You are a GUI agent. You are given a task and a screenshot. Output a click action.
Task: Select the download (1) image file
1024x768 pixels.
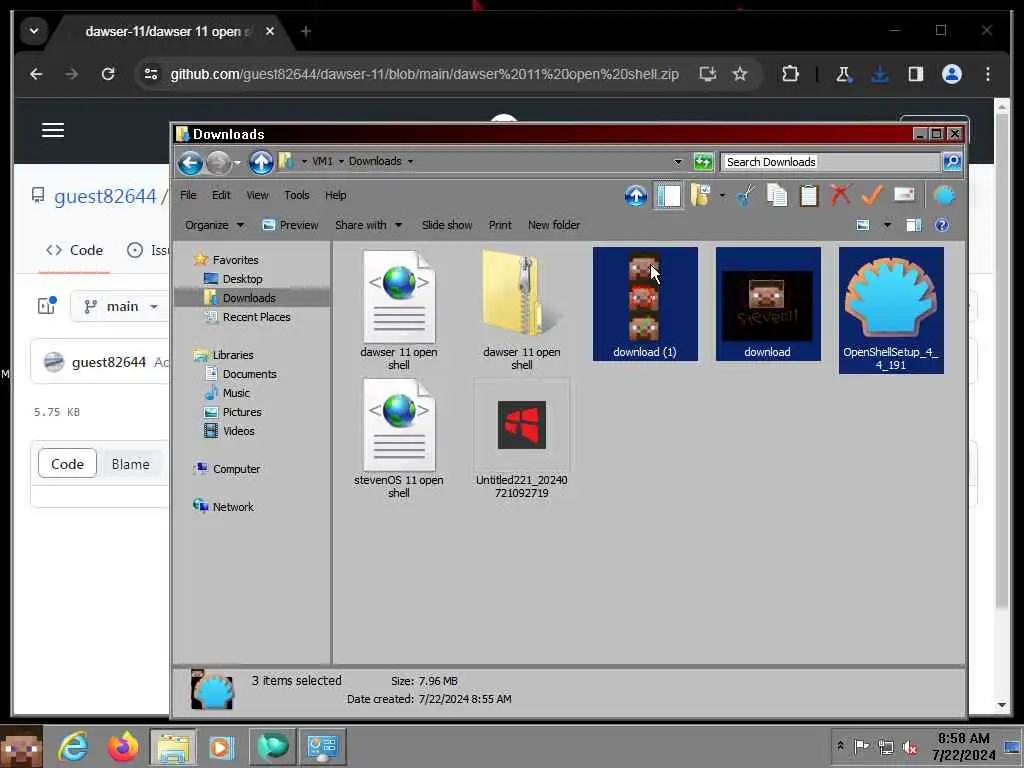645,304
